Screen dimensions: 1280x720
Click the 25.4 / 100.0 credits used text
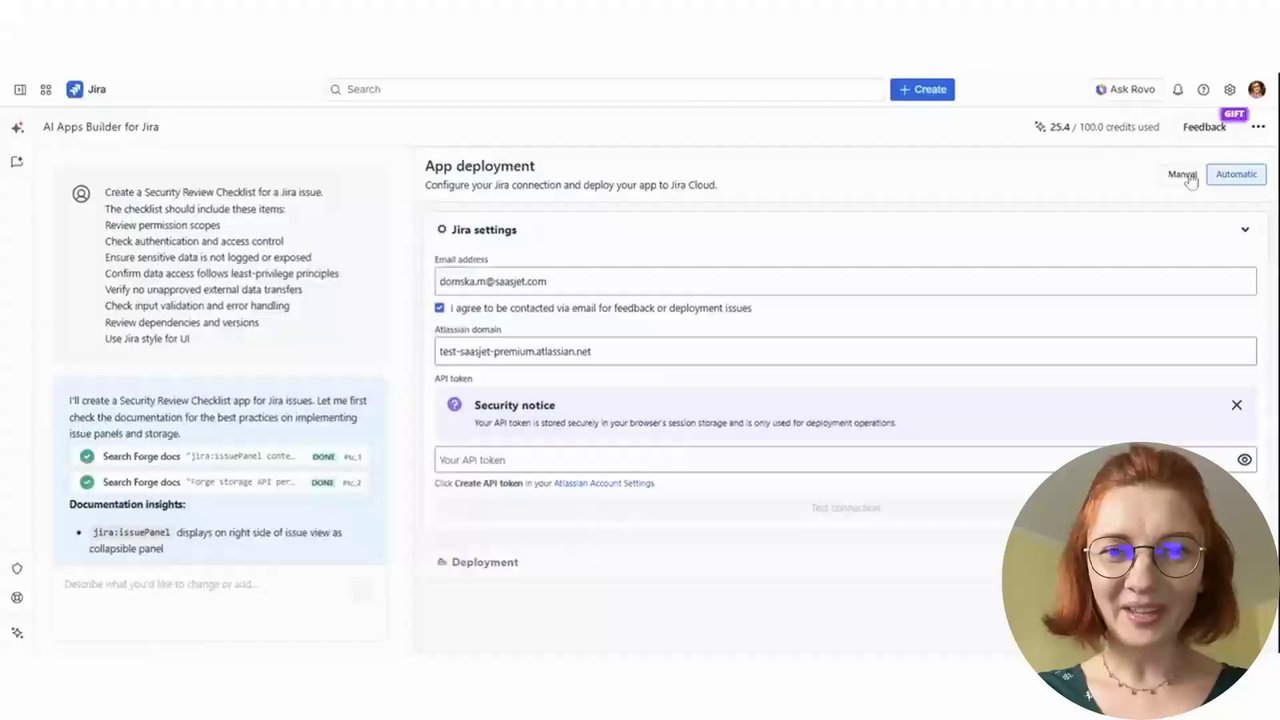pos(1104,127)
